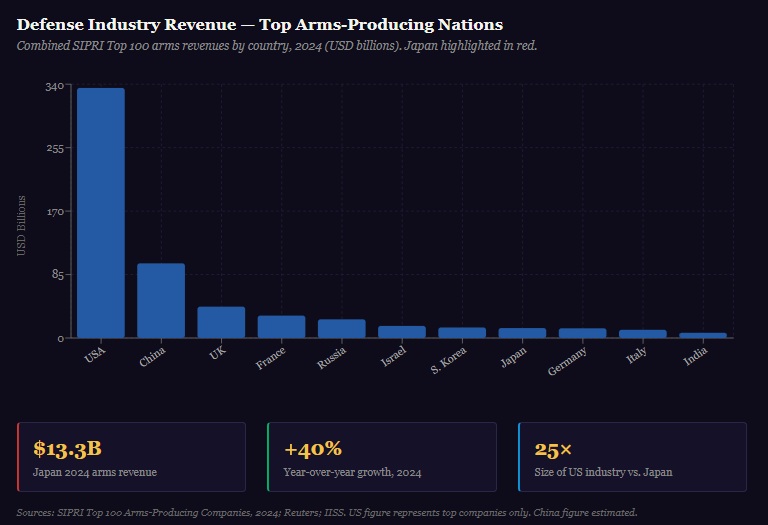Image resolution: width=768 pixels, height=525 pixels.
Task: Click the italic subtitle about SIPRI Top 100
Action: pos(277,46)
